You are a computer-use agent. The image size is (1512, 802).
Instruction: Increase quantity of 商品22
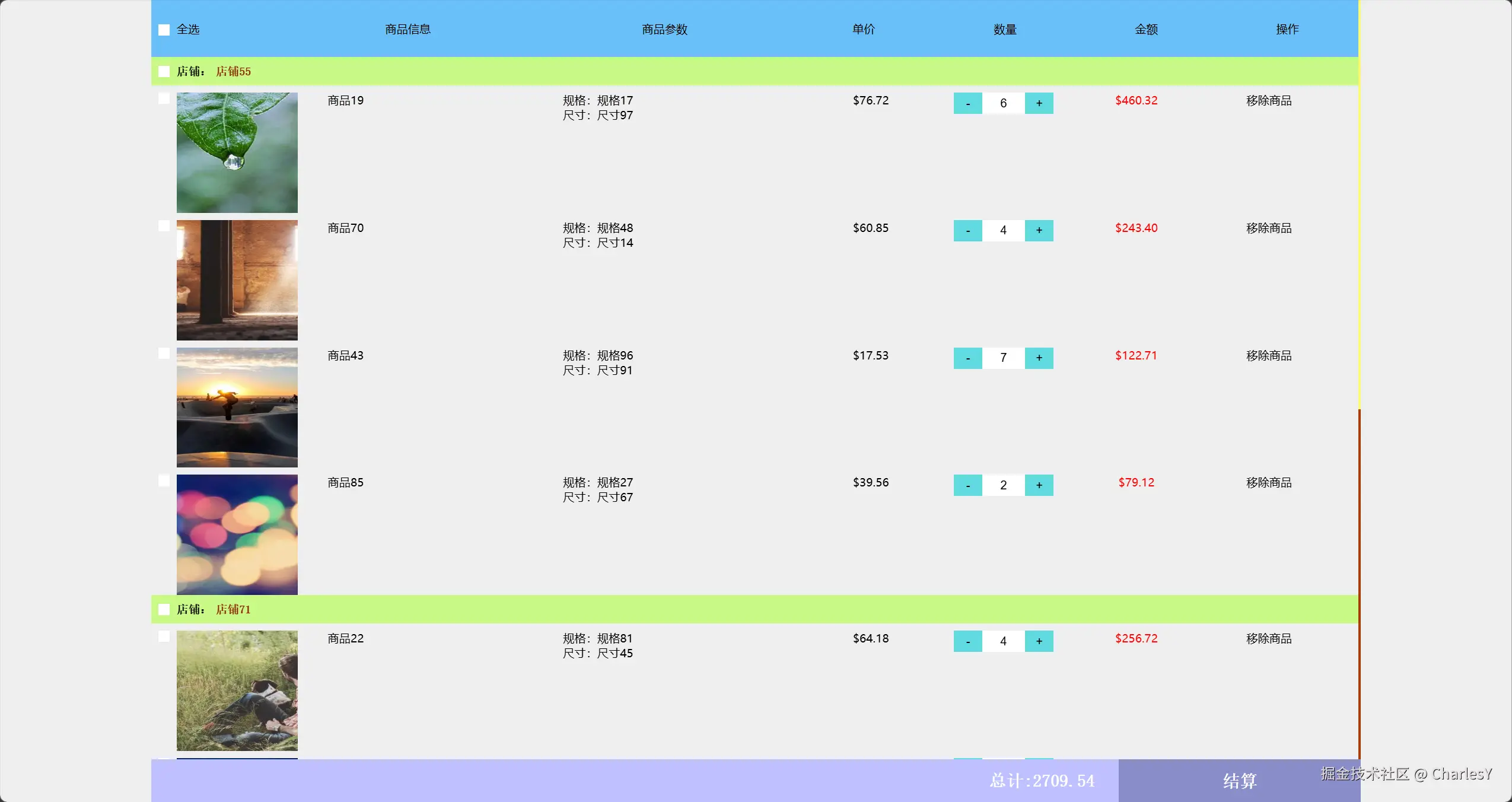click(x=1039, y=641)
